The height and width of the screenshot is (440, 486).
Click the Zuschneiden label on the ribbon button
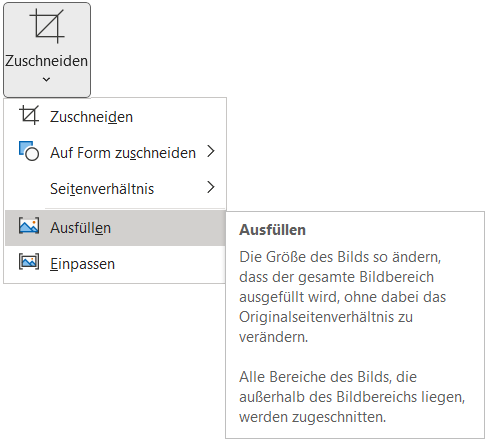pos(46,61)
